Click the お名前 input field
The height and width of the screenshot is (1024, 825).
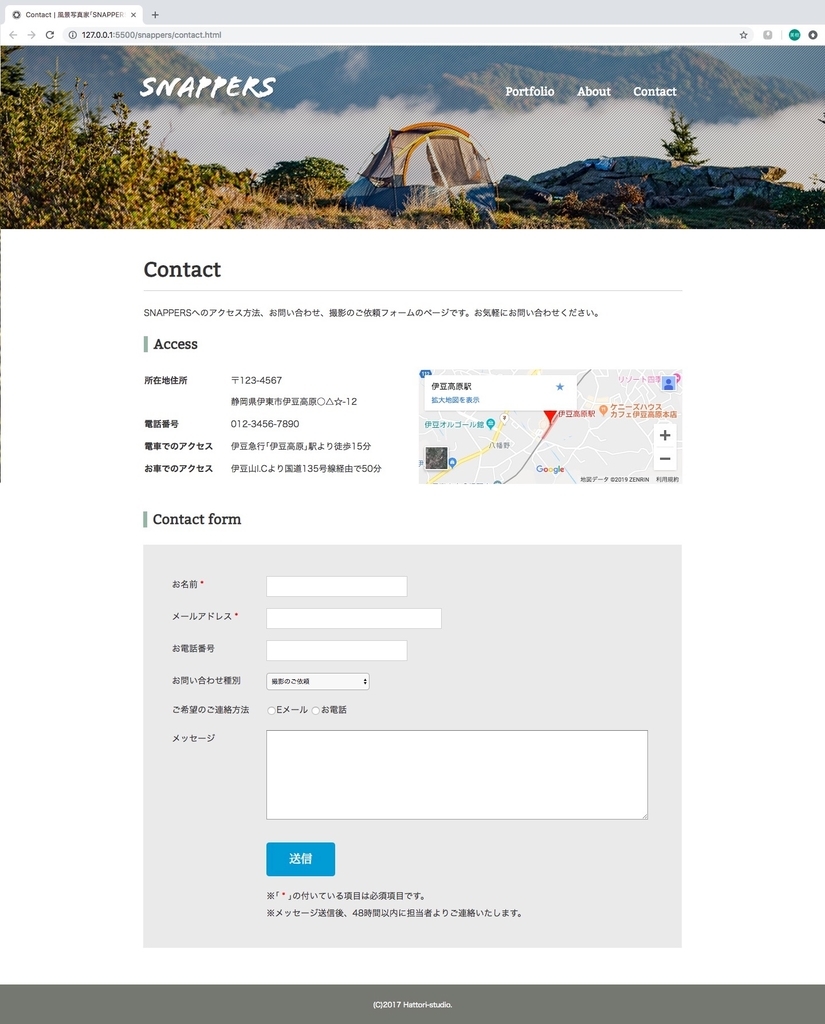[336, 586]
